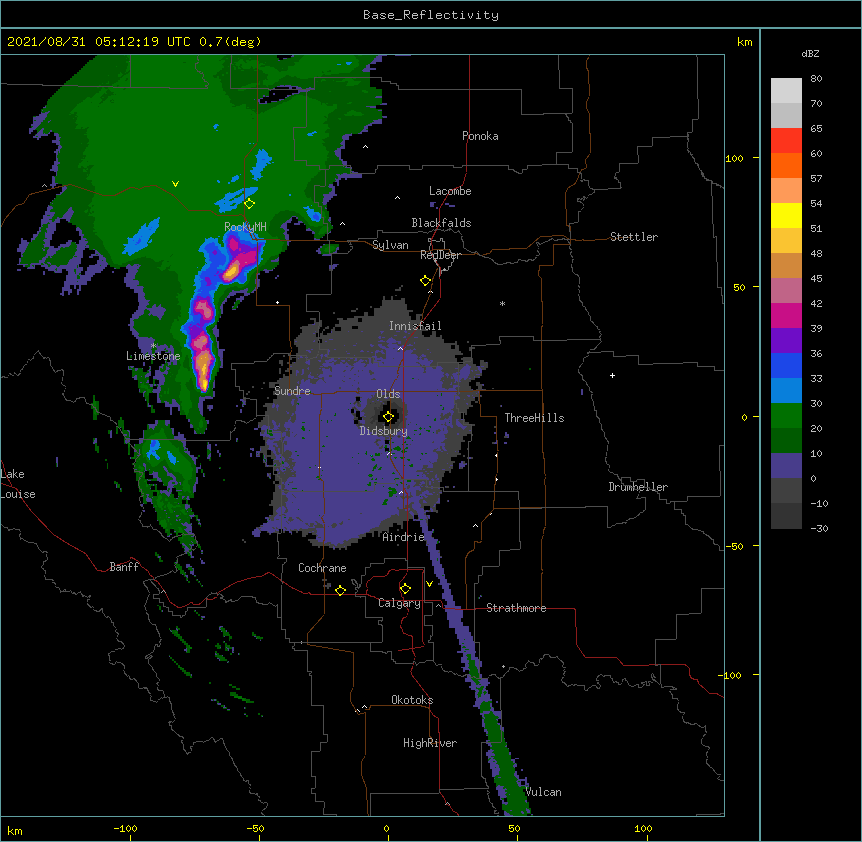The image size is (862, 842).
Task: Pick the red 60-65 dBZ legend swatch
Action: (x=786, y=141)
